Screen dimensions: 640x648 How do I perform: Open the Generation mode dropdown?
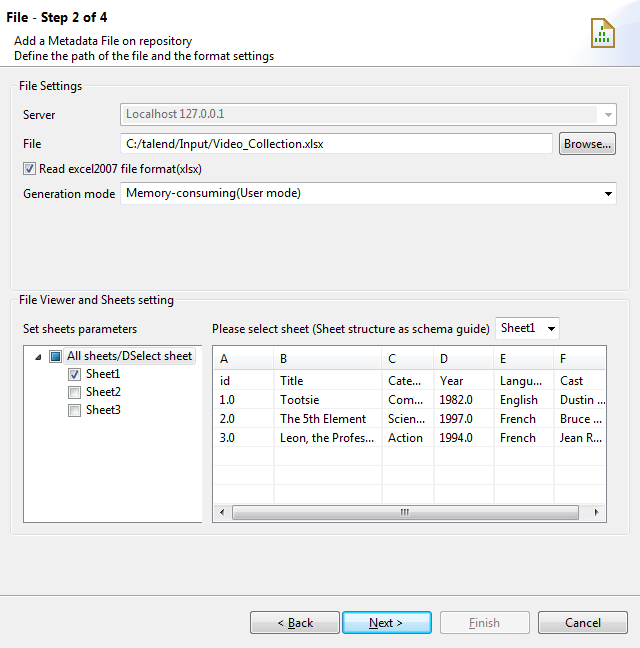(x=609, y=194)
